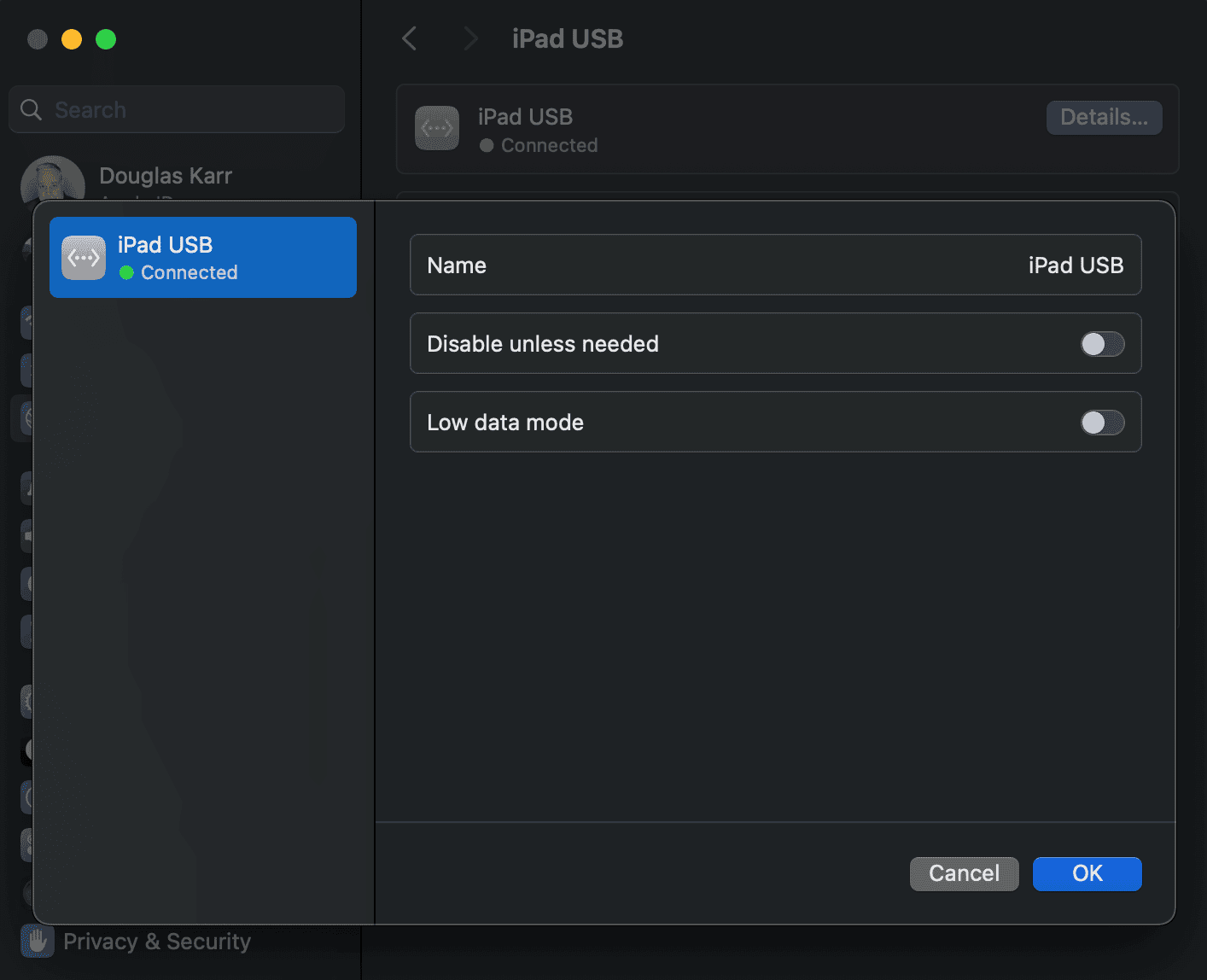
Task: Cancel the iPad USB details dialog
Action: coord(964,873)
